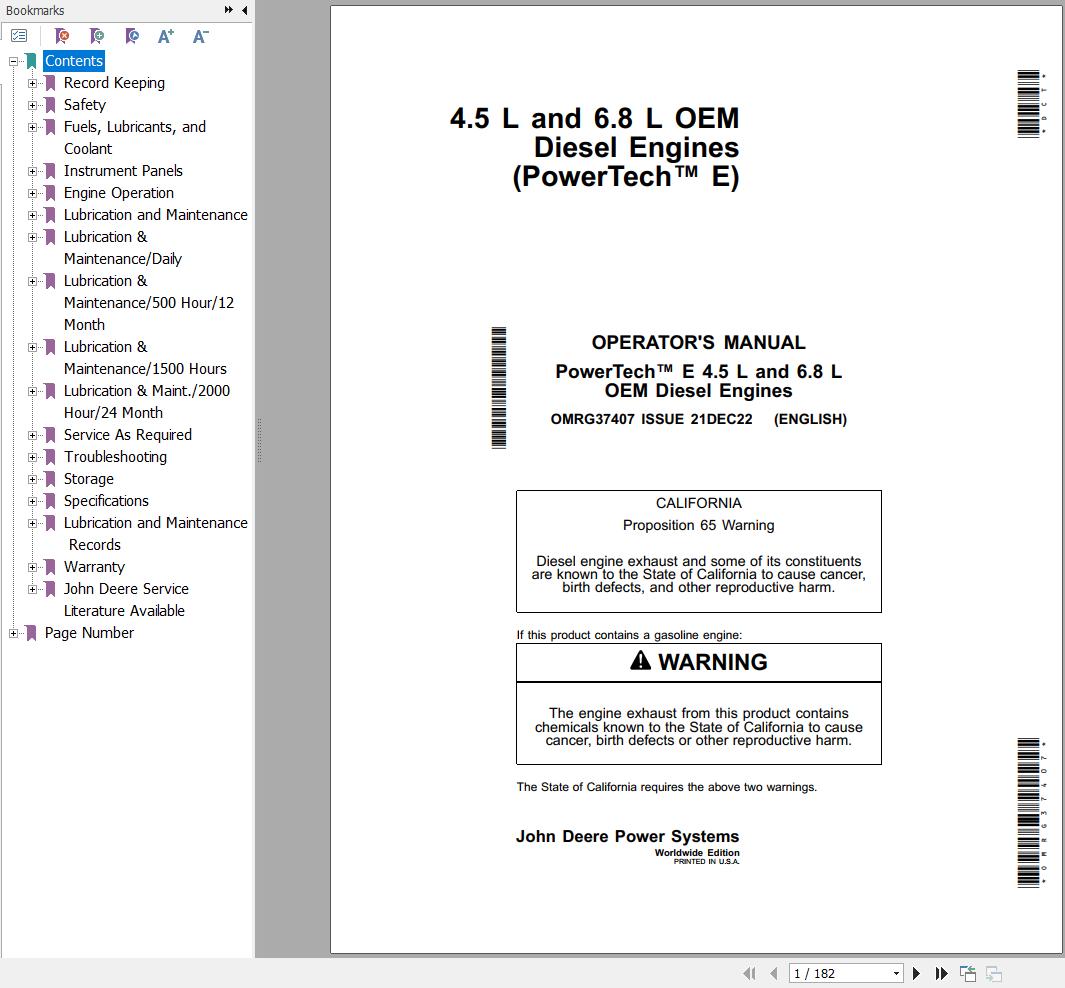The image size is (1065, 988).
Task: Open the Safety bookmark
Action: click(x=85, y=105)
